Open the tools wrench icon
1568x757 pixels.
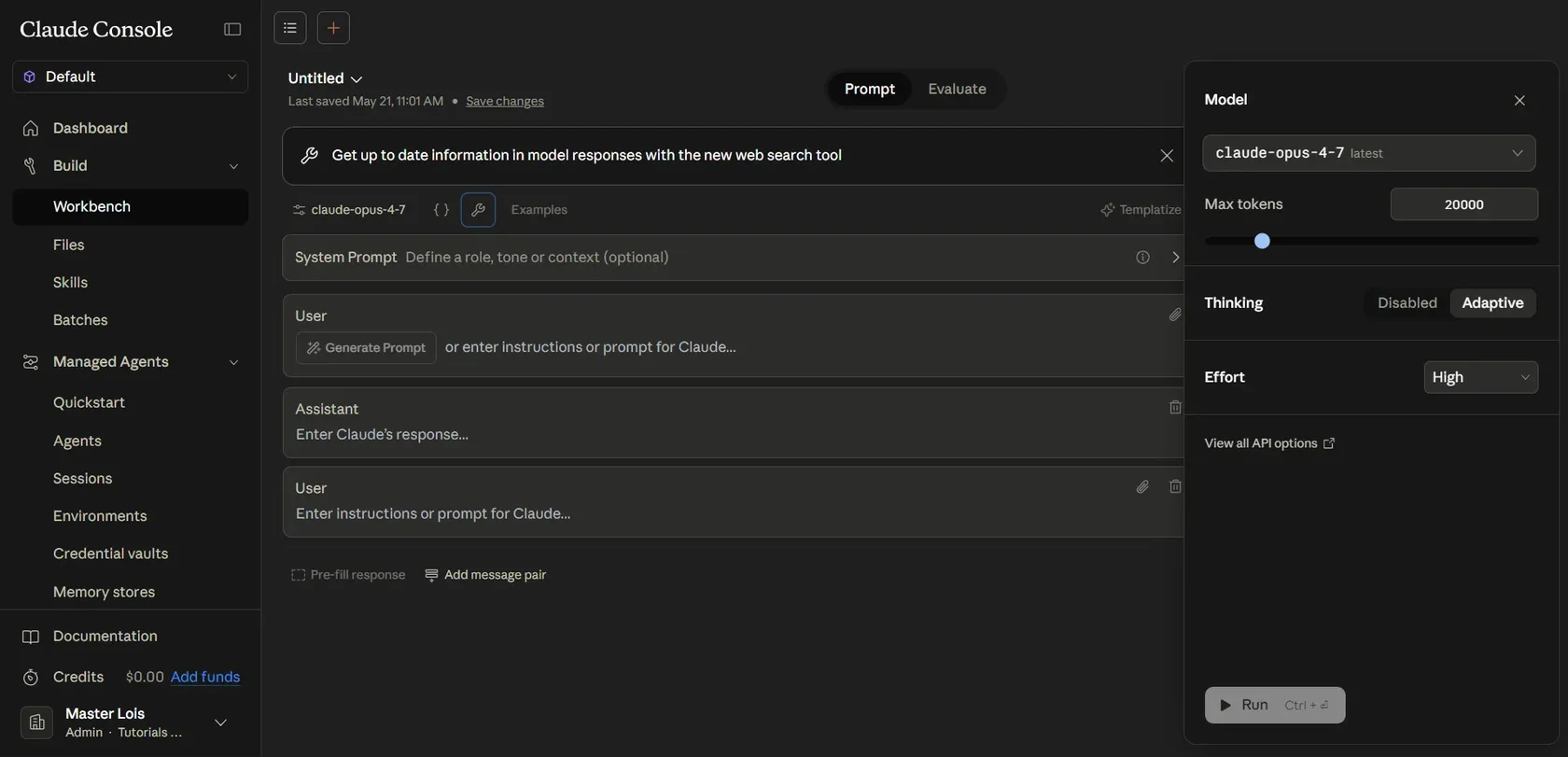point(478,210)
